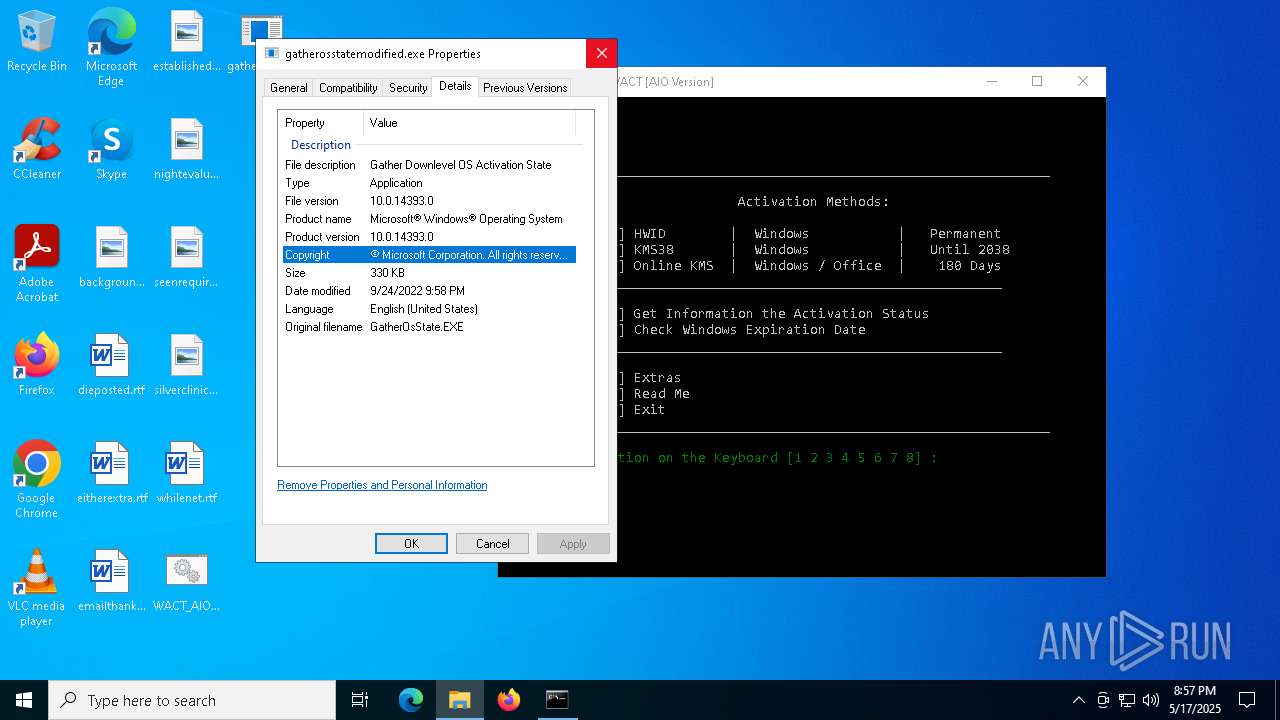Select the Type Application row
1280x720 pixels.
point(429,183)
